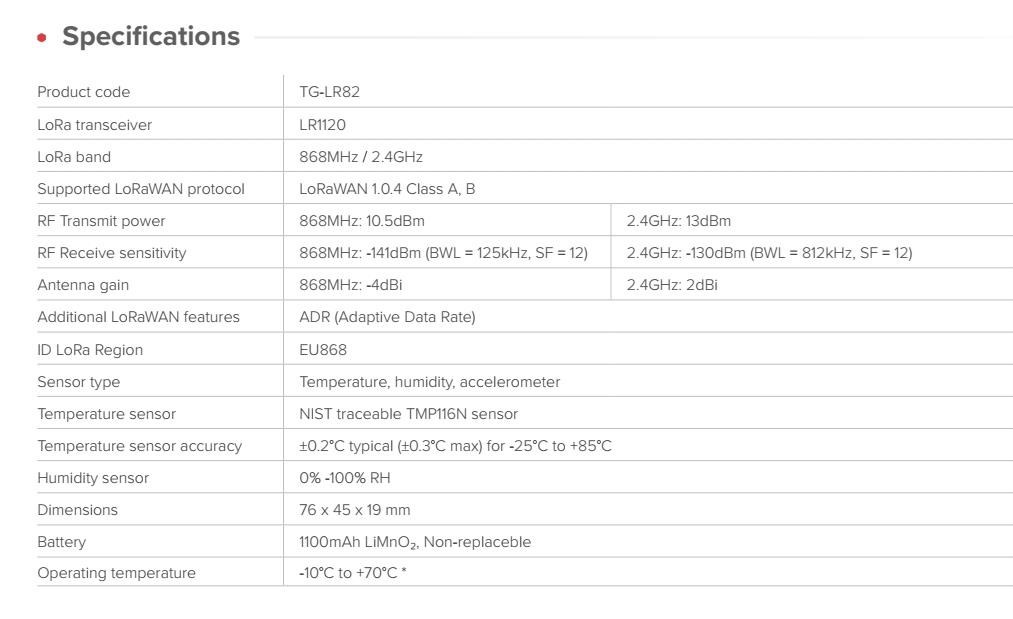This screenshot has width=1013, height=619.
Task: Click the -10°C to +70°C operating temperature
Action: 352,574
